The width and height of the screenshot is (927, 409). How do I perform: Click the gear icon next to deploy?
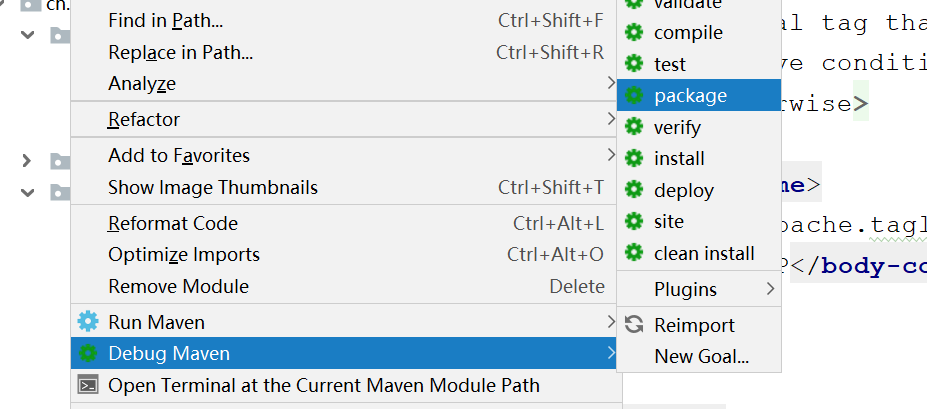pyautogui.click(x=634, y=190)
